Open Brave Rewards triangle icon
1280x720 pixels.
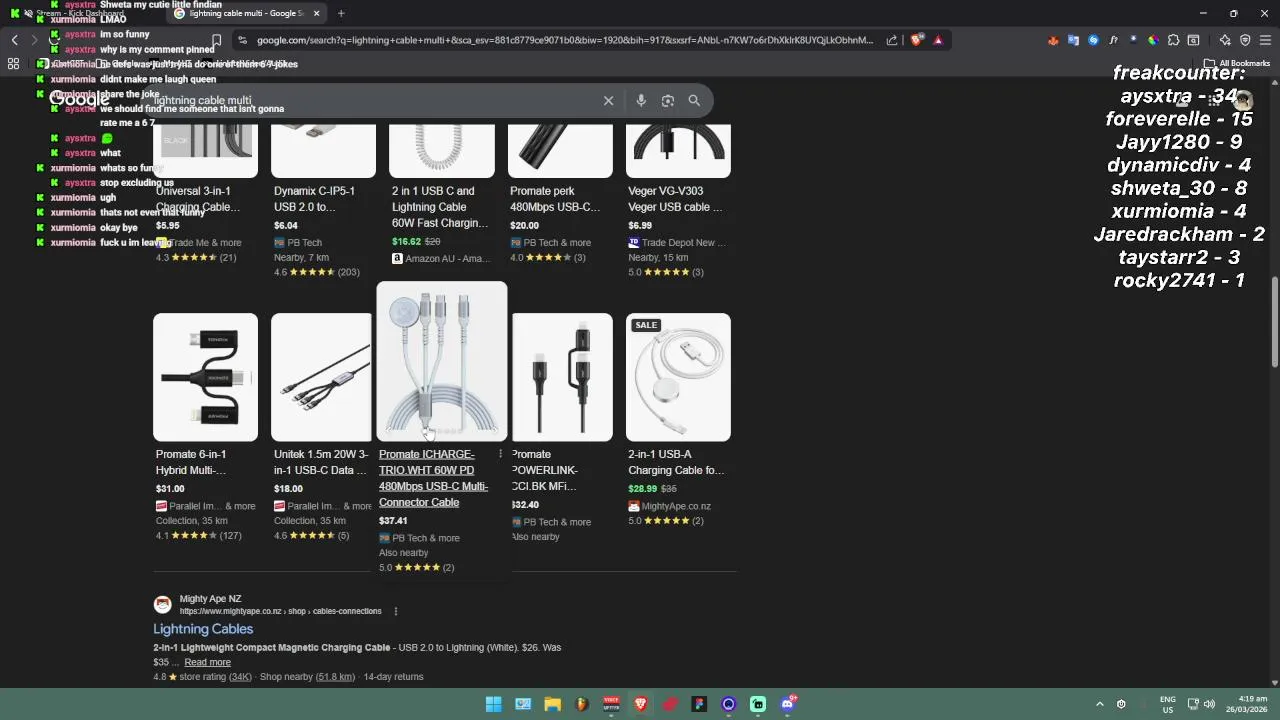(x=938, y=40)
